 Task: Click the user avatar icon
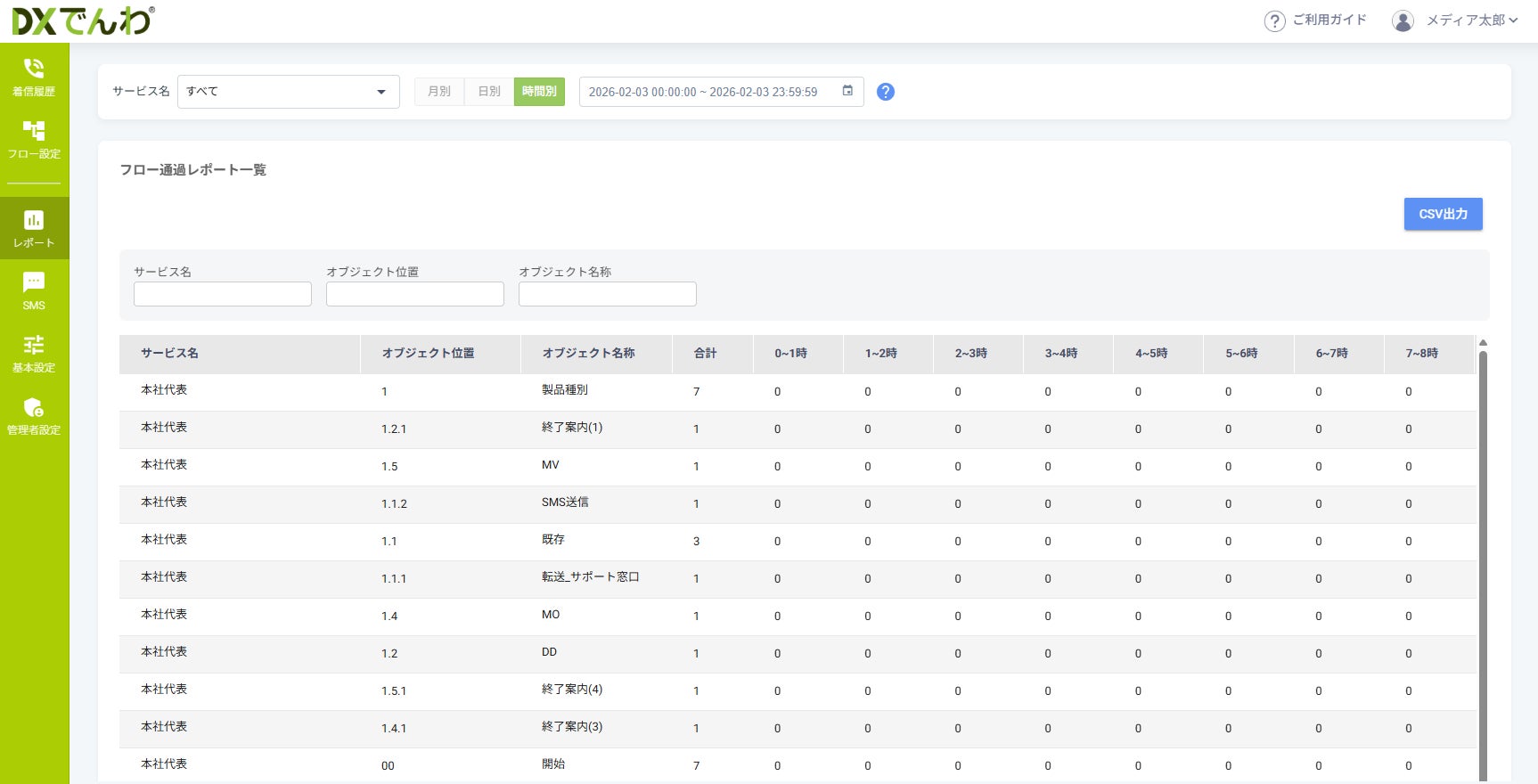point(1403,20)
